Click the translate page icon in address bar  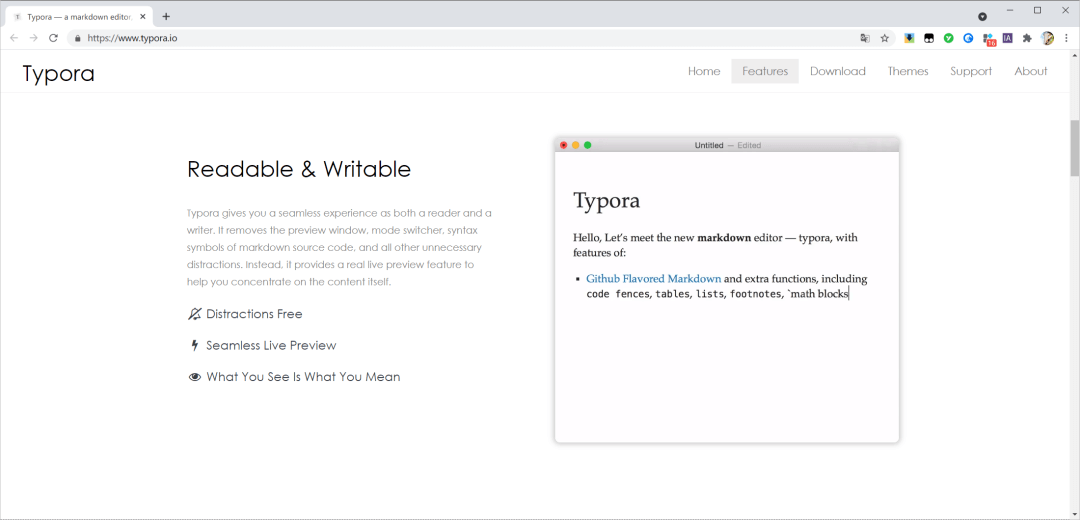click(x=865, y=38)
